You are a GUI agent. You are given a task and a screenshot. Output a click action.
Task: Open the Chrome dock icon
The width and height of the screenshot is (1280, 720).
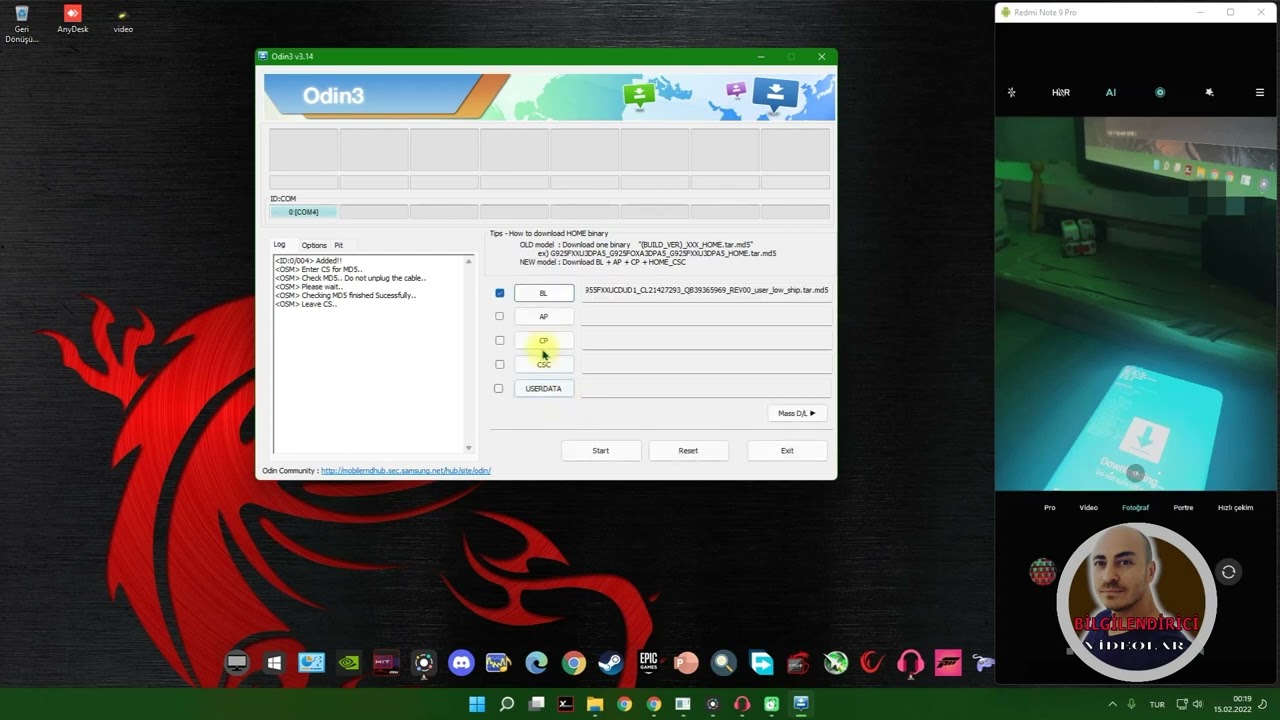573,662
